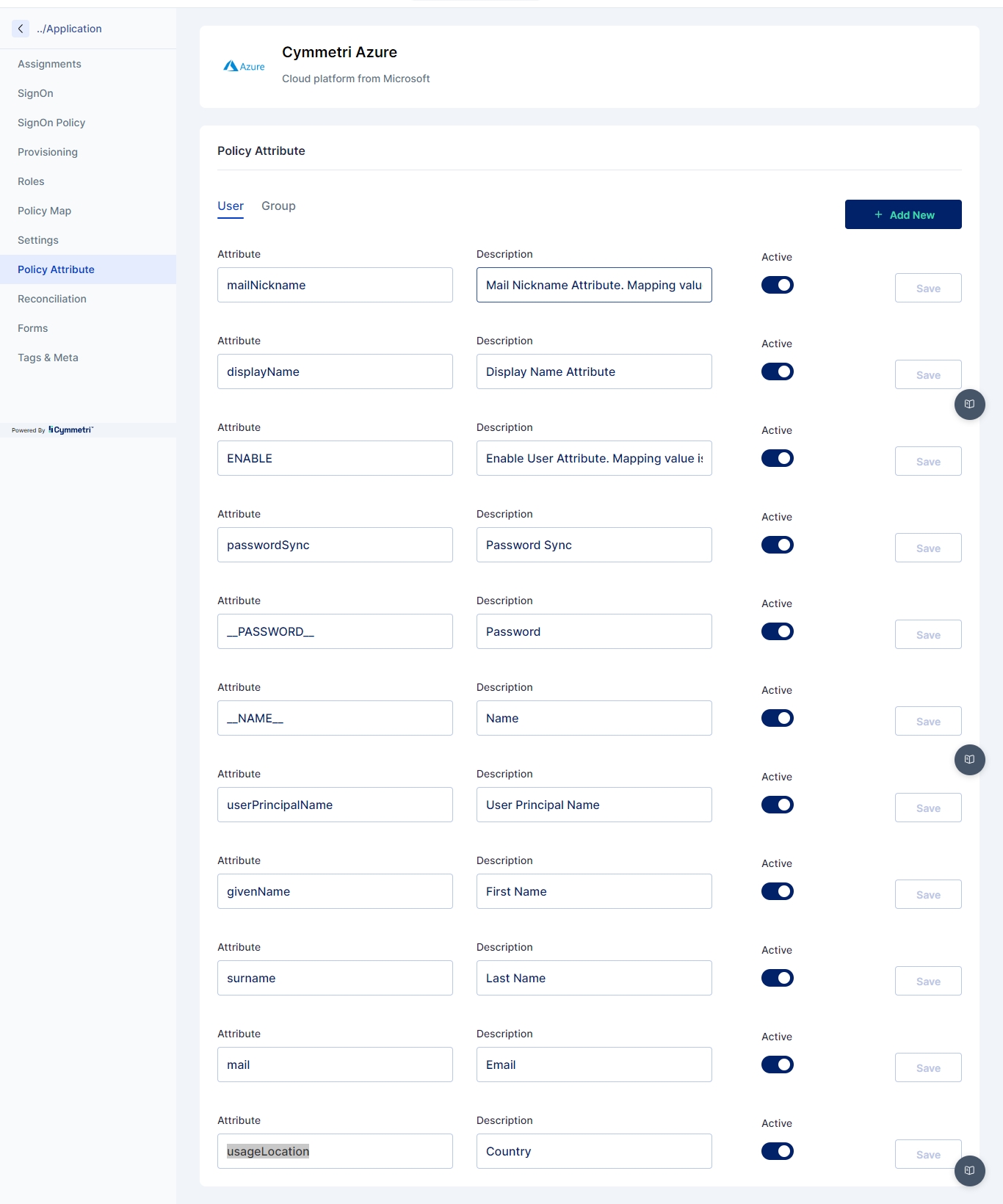The height and width of the screenshot is (1204, 1003).
Task: Click the userPrincipalName attribute input
Action: [x=335, y=805]
